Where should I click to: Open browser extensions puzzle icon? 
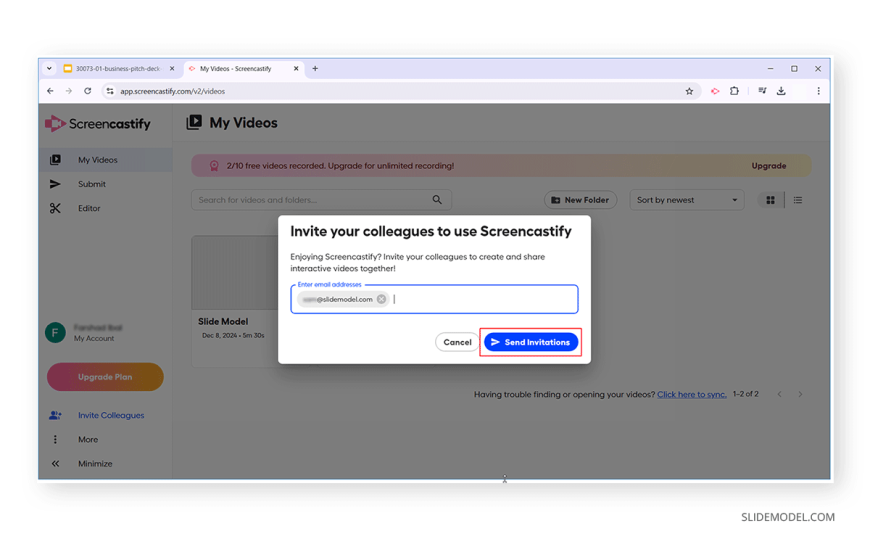point(734,91)
